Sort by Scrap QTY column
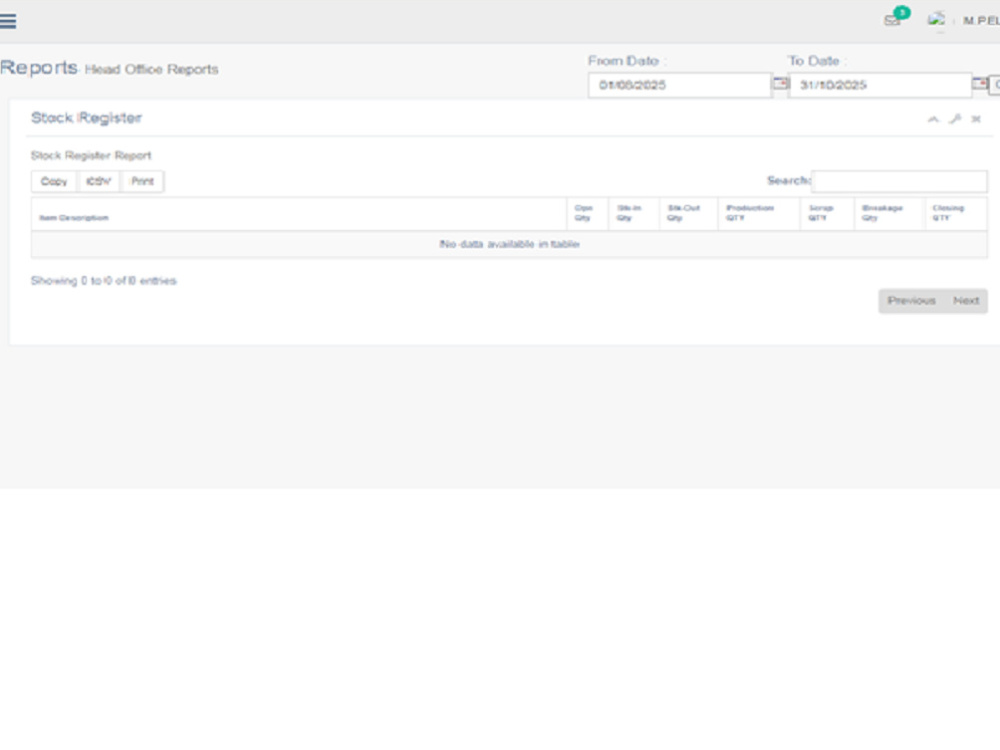 (x=827, y=214)
